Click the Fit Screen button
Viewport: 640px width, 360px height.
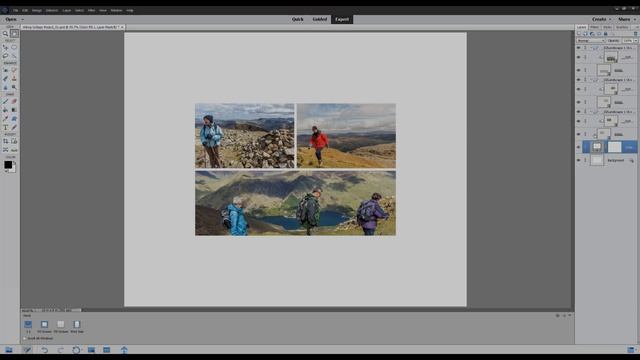44,327
